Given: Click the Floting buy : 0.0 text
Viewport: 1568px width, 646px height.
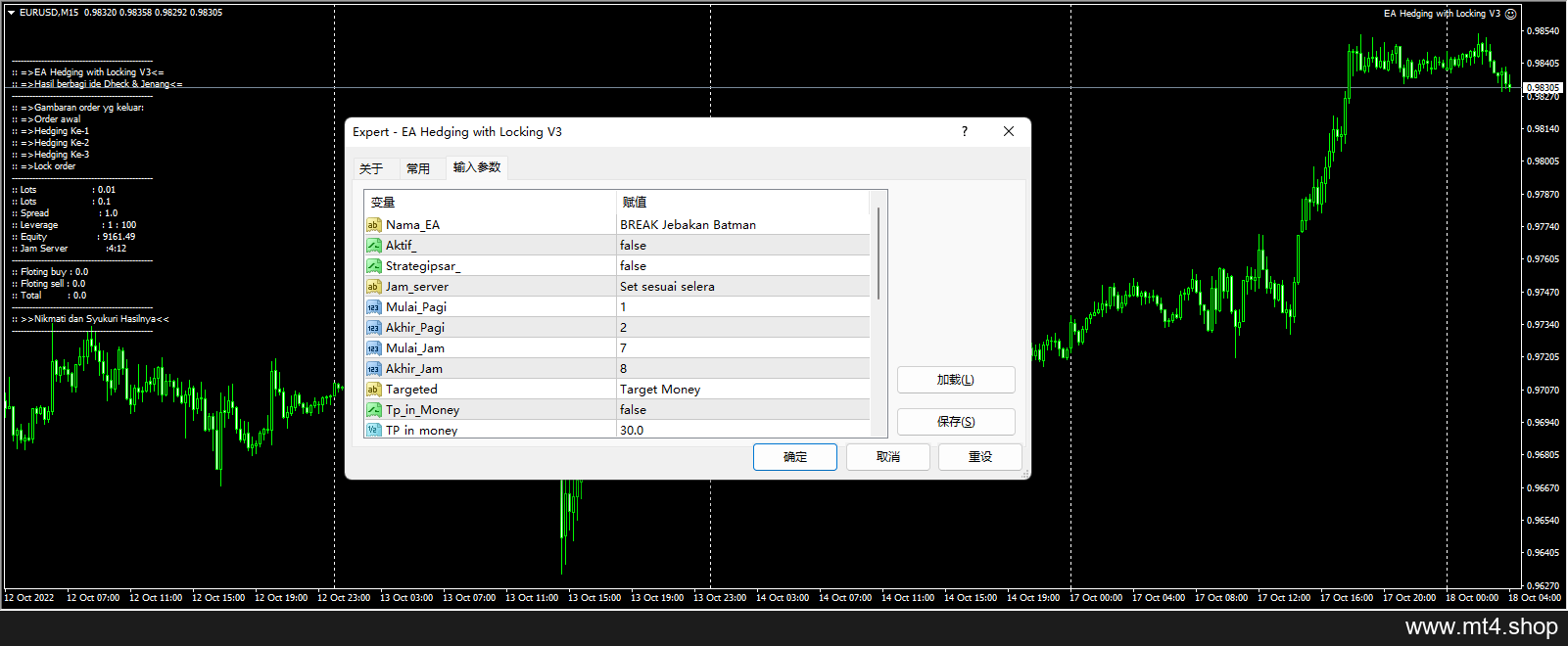Looking at the screenshot, I should [x=51, y=272].
